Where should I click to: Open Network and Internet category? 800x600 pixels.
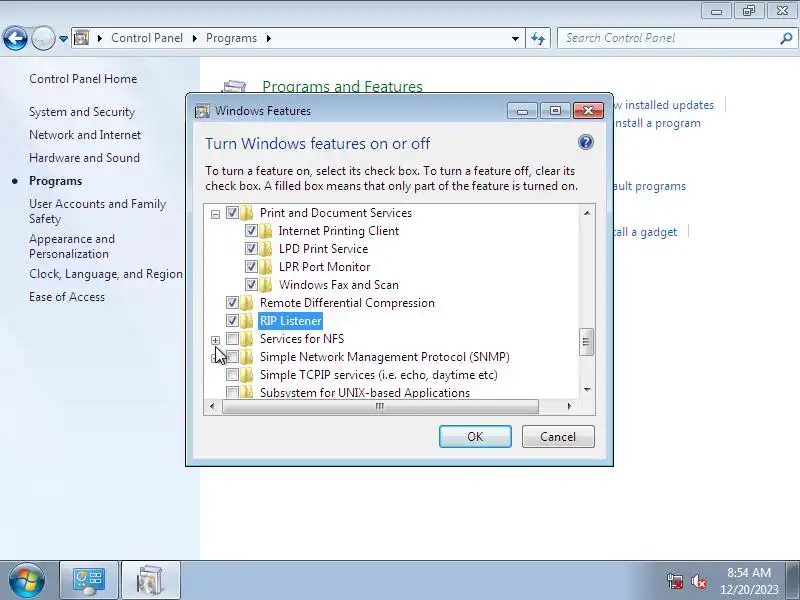click(x=85, y=135)
